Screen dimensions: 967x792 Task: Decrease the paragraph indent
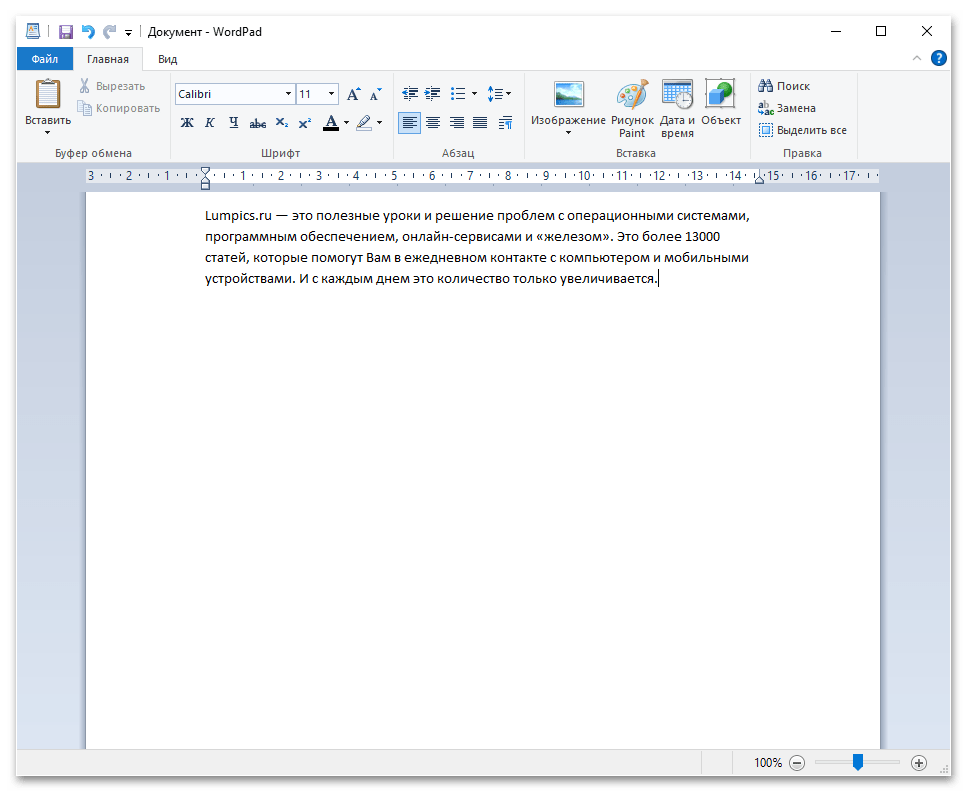click(409, 94)
